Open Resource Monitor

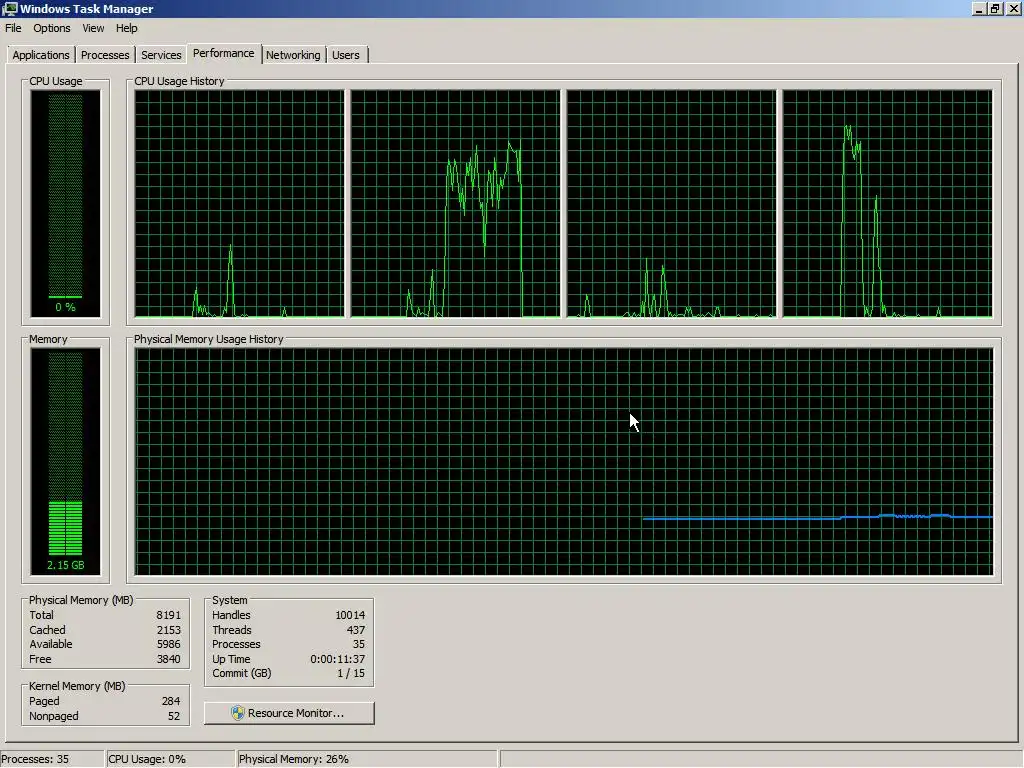(289, 713)
